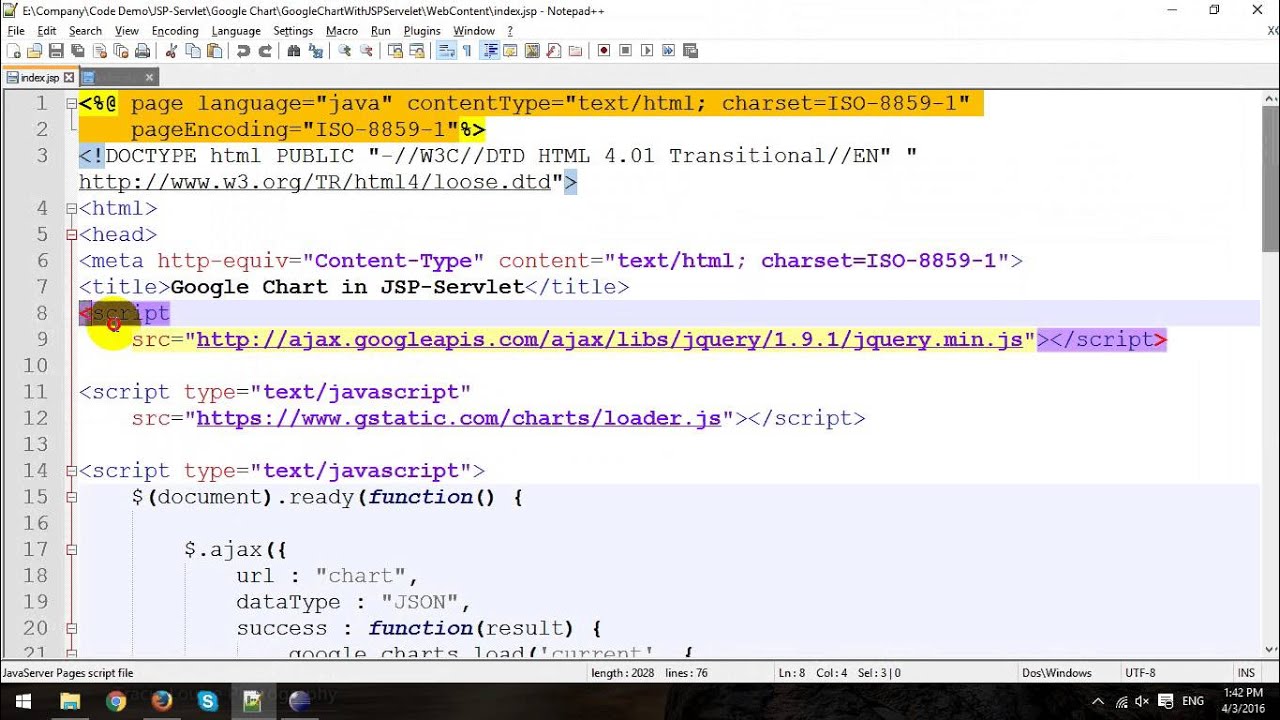The width and height of the screenshot is (1280, 720).
Task: Click the w3.org loose.dtd URL
Action: pos(315,182)
